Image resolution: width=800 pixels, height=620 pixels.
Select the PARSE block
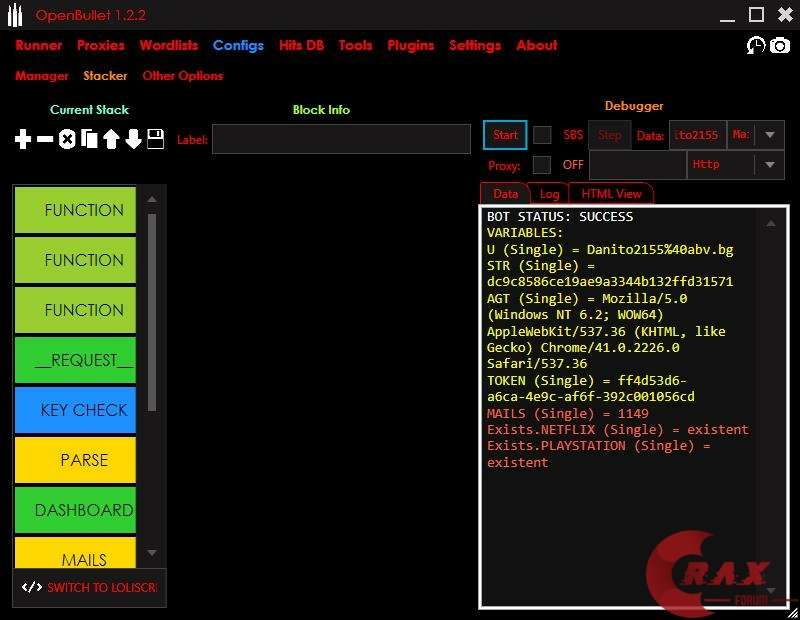point(76,460)
